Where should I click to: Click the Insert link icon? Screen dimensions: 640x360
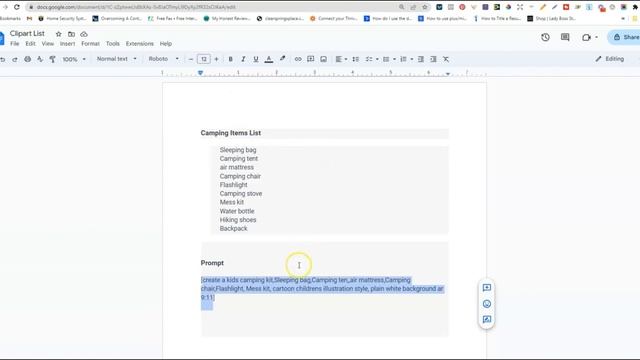pyautogui.click(x=298, y=59)
